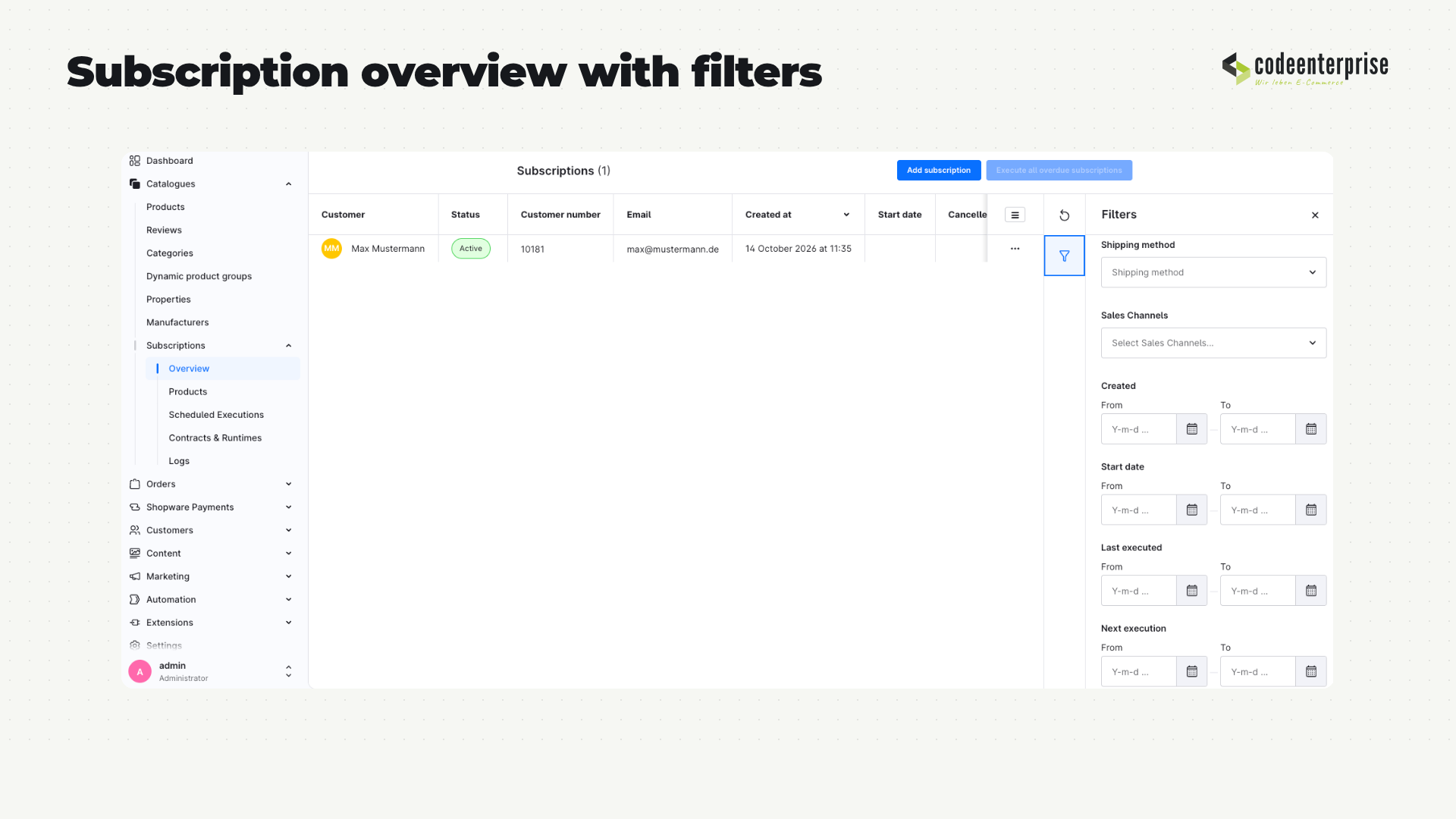Click the Marketing megaphone icon
1456x819 pixels.
[x=135, y=576]
